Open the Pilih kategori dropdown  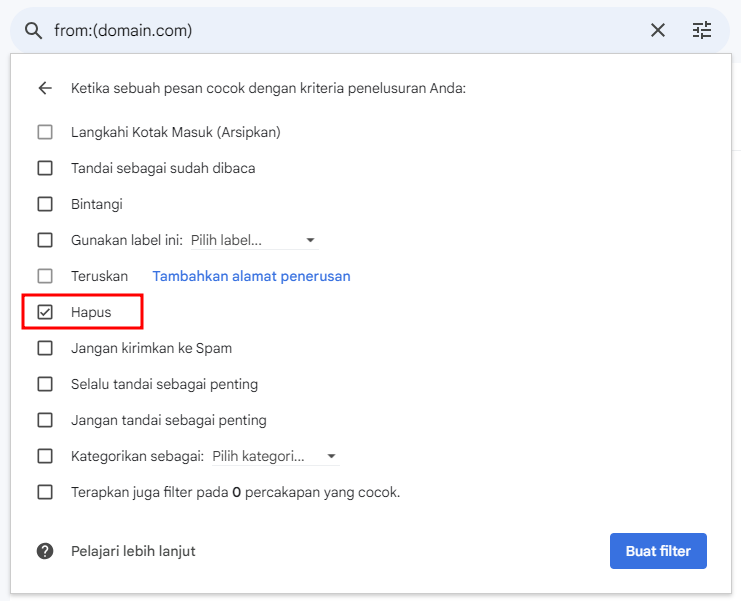(x=276, y=456)
